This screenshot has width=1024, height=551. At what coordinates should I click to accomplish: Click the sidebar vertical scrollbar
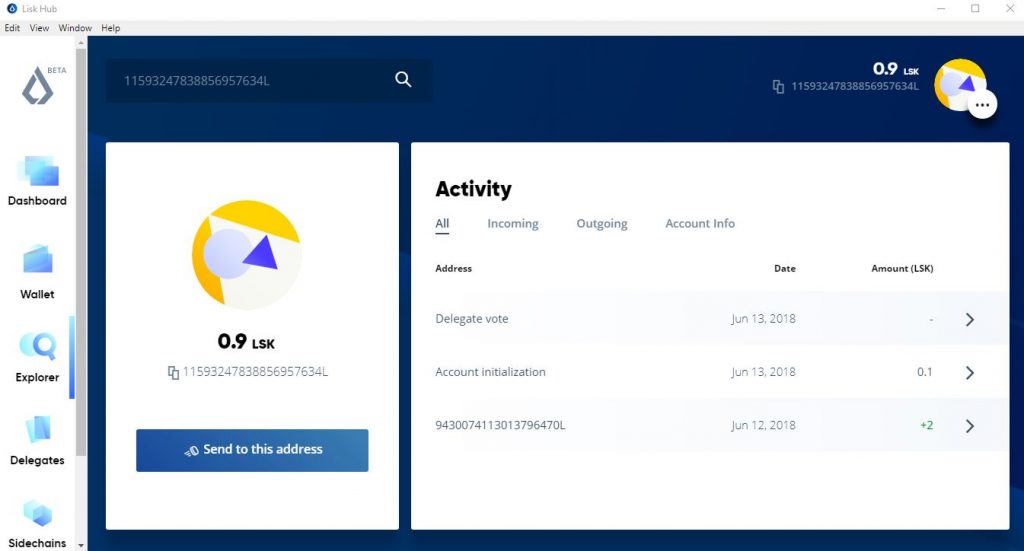tap(81, 251)
